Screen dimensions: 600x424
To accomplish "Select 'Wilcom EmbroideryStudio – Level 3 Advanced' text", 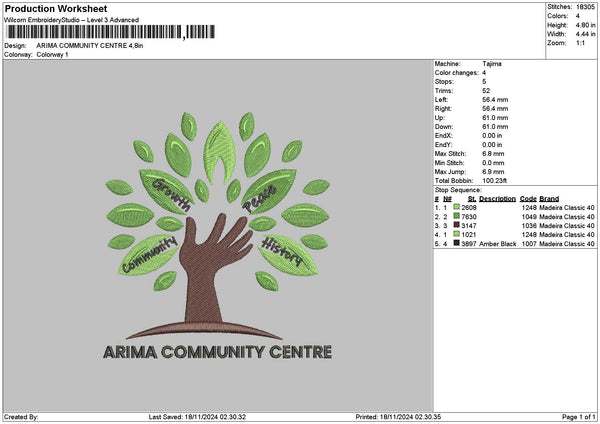I will pos(72,20).
